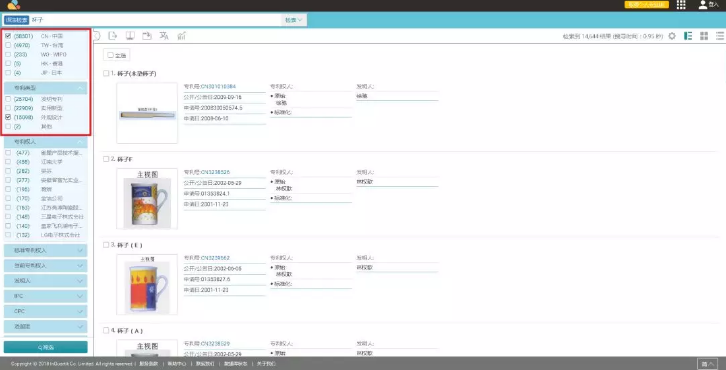Open the blue-orange mug thumbnail of 杯子F
Image resolution: width=726 pixels, height=370 pixels.
click(147, 199)
